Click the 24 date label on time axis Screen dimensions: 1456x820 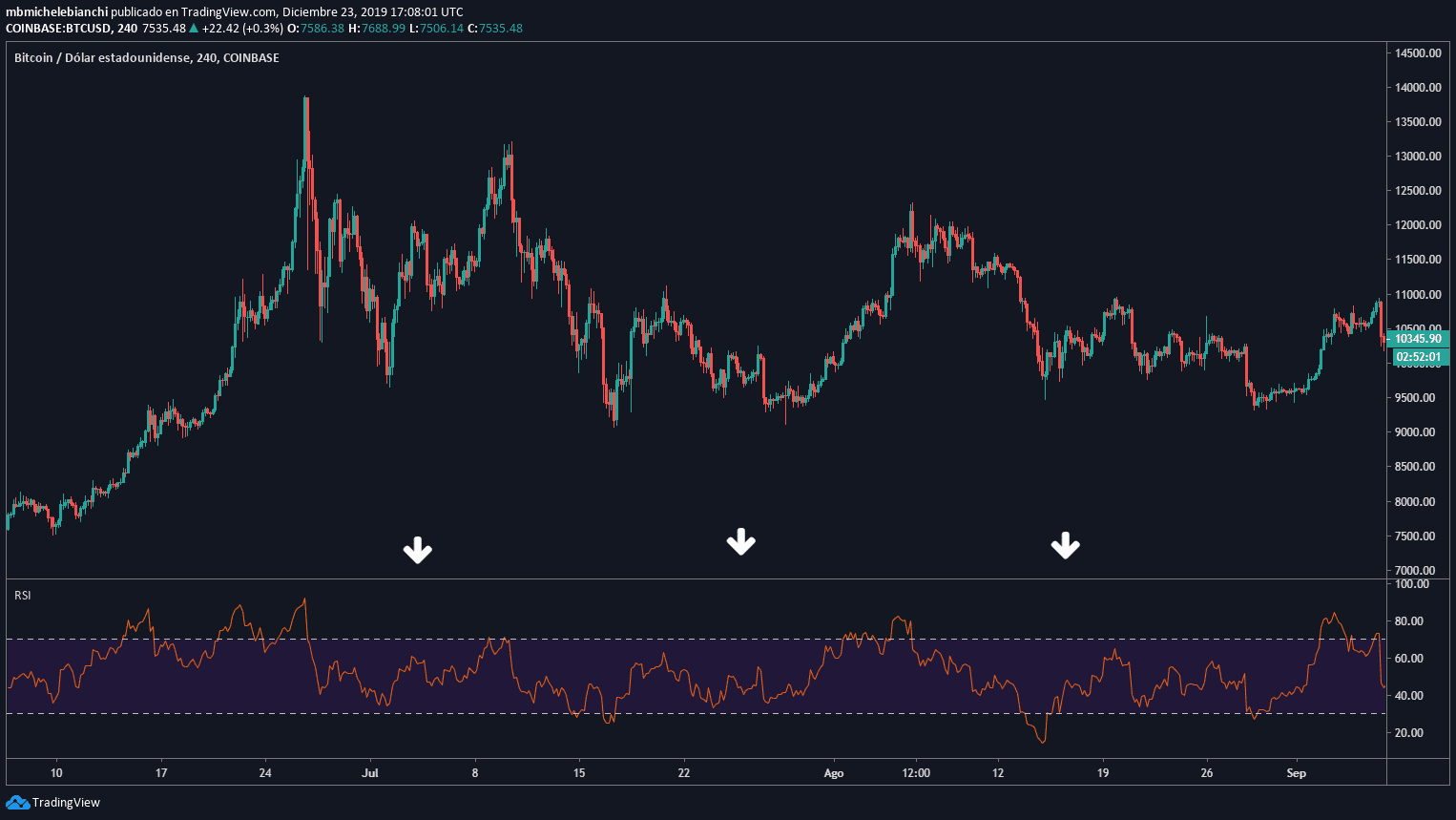(265, 773)
